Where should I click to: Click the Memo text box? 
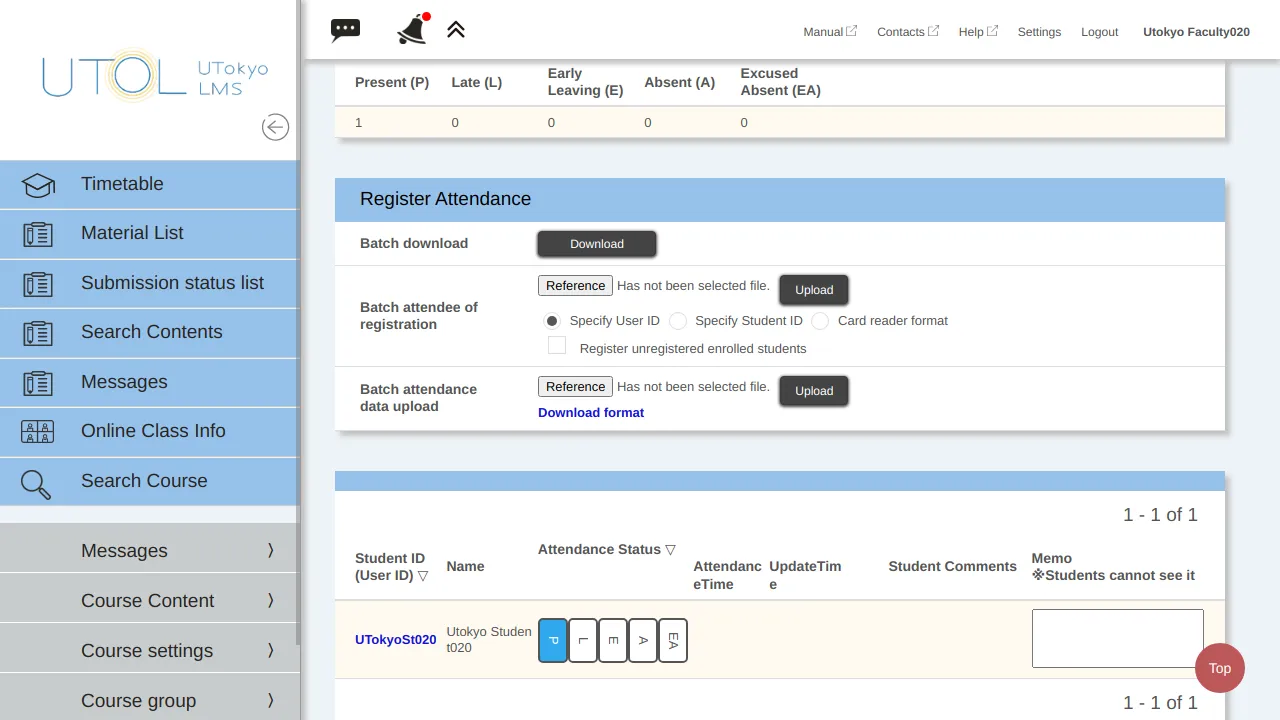point(1117,638)
